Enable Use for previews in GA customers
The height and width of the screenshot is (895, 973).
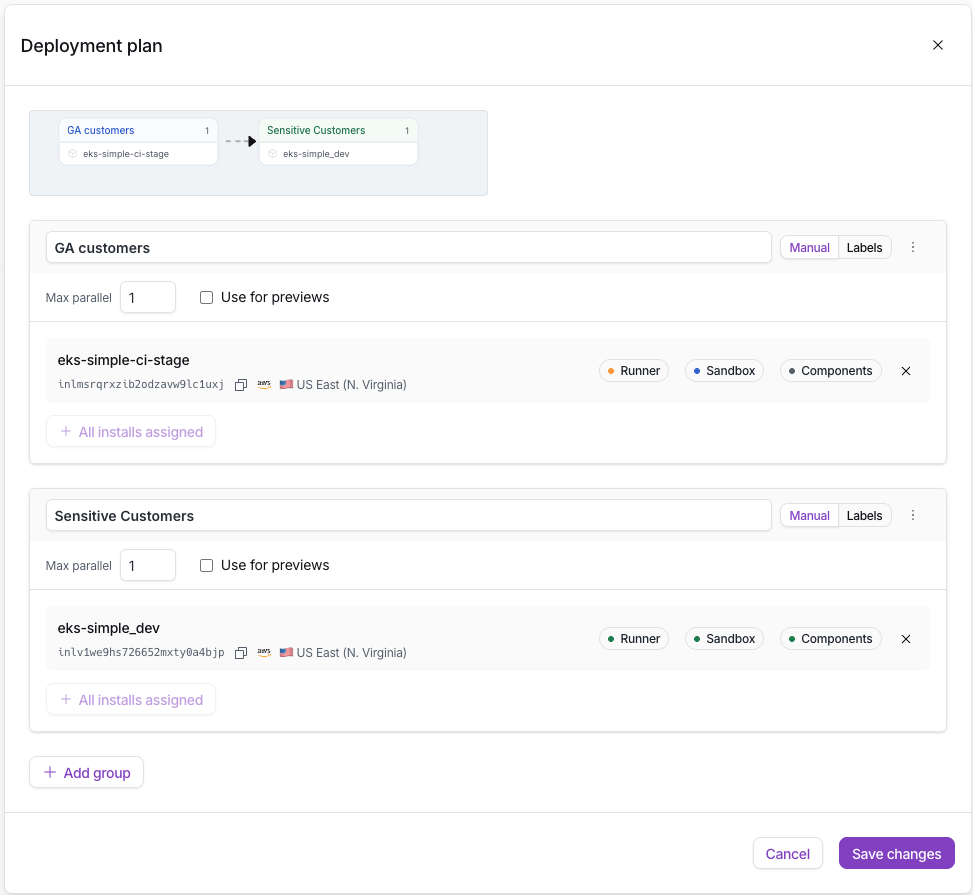[x=207, y=298]
